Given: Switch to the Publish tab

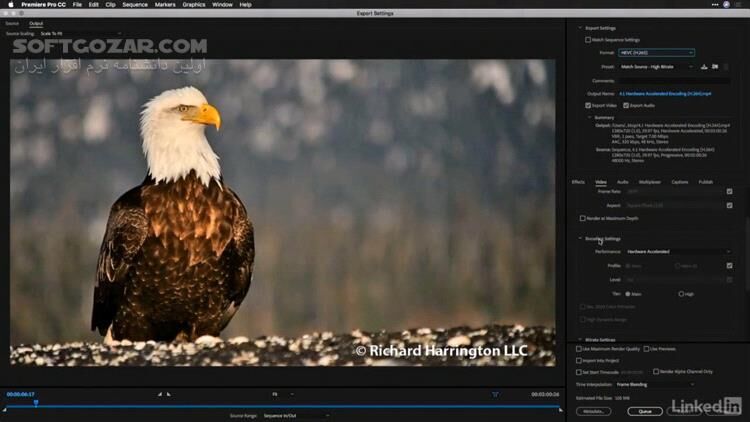Looking at the screenshot, I should 706,182.
